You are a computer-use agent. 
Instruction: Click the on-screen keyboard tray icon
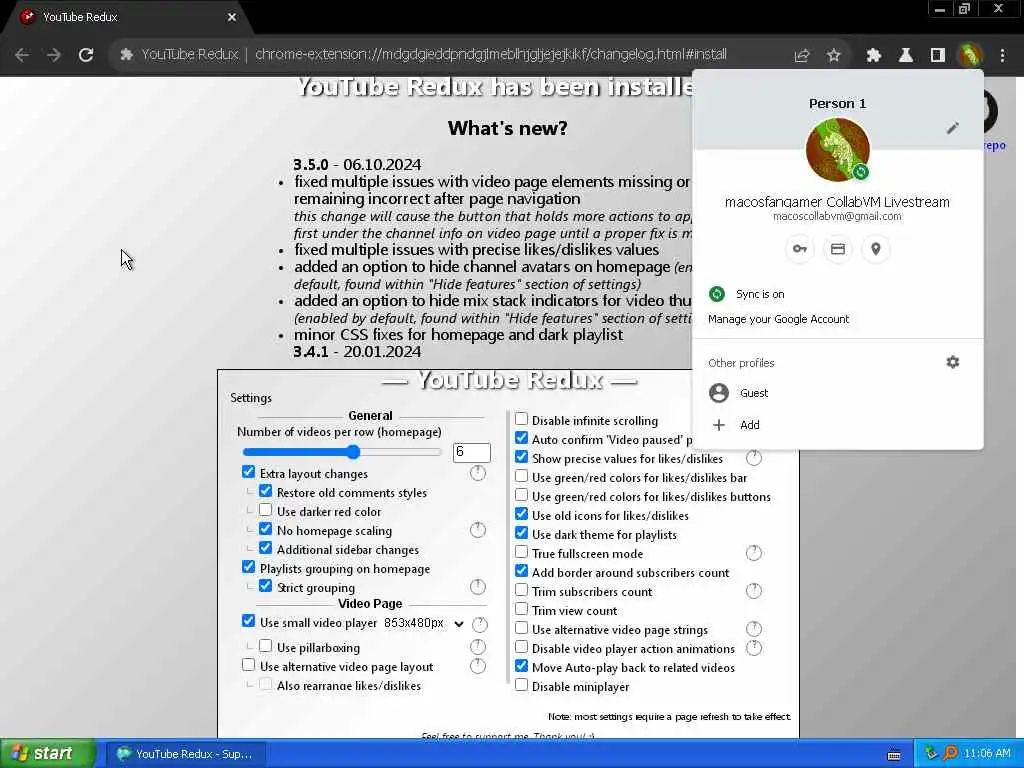click(x=894, y=755)
